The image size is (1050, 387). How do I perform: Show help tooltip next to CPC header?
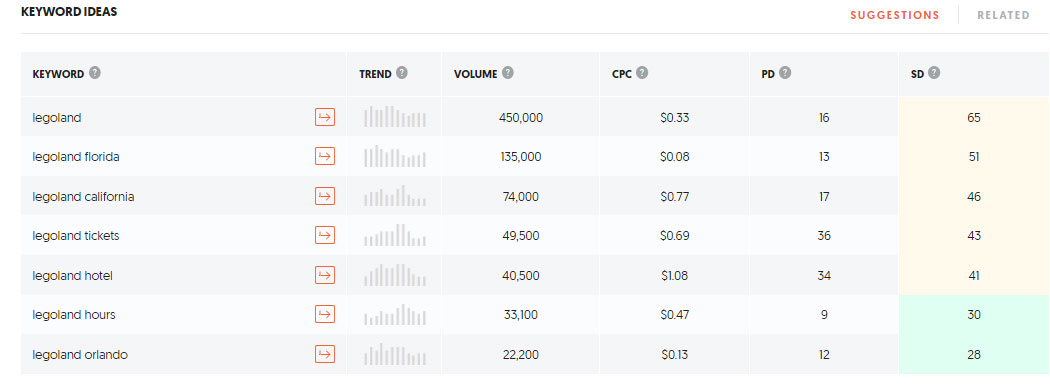click(642, 73)
